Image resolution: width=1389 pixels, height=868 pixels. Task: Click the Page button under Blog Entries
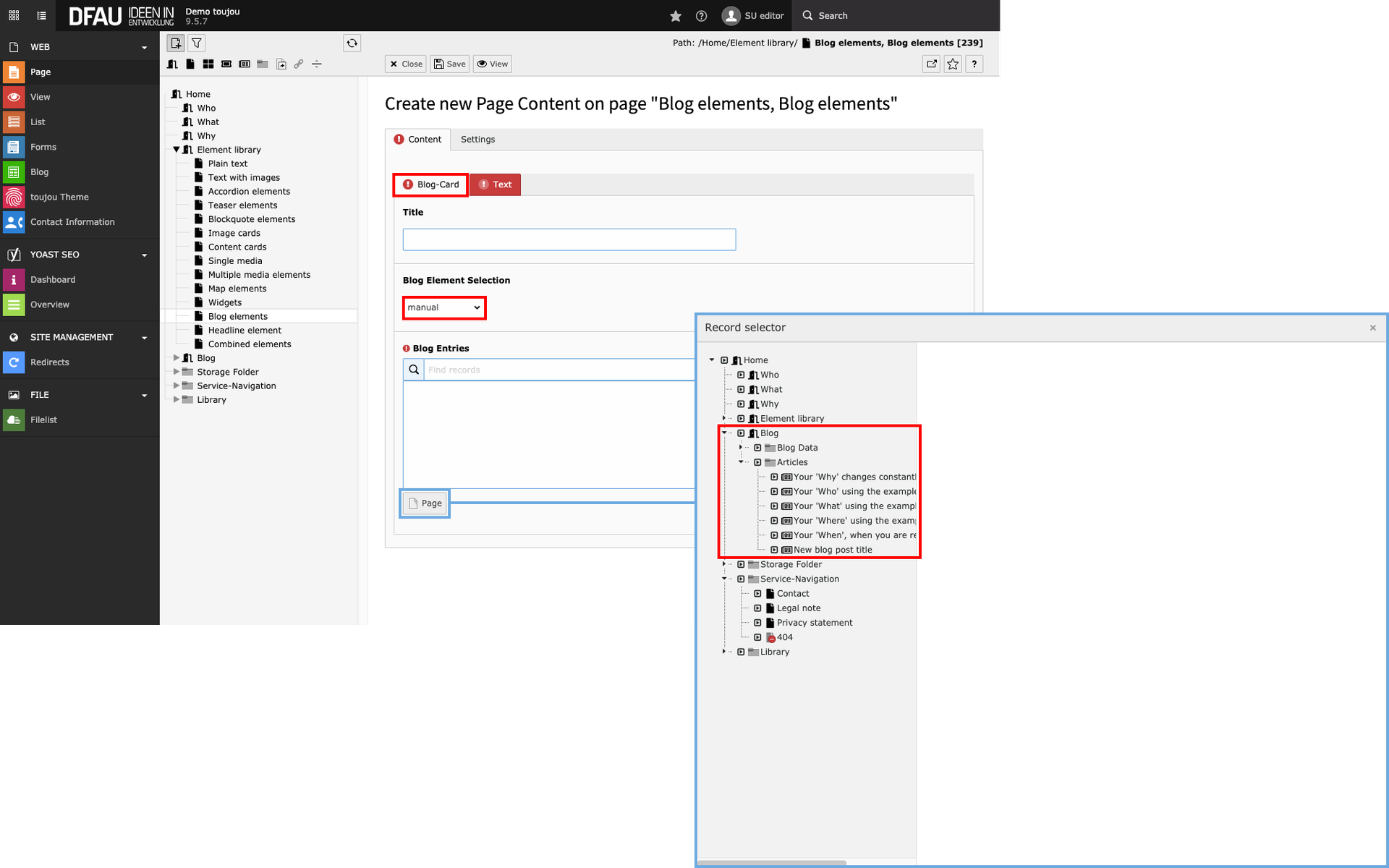pyautogui.click(x=425, y=503)
